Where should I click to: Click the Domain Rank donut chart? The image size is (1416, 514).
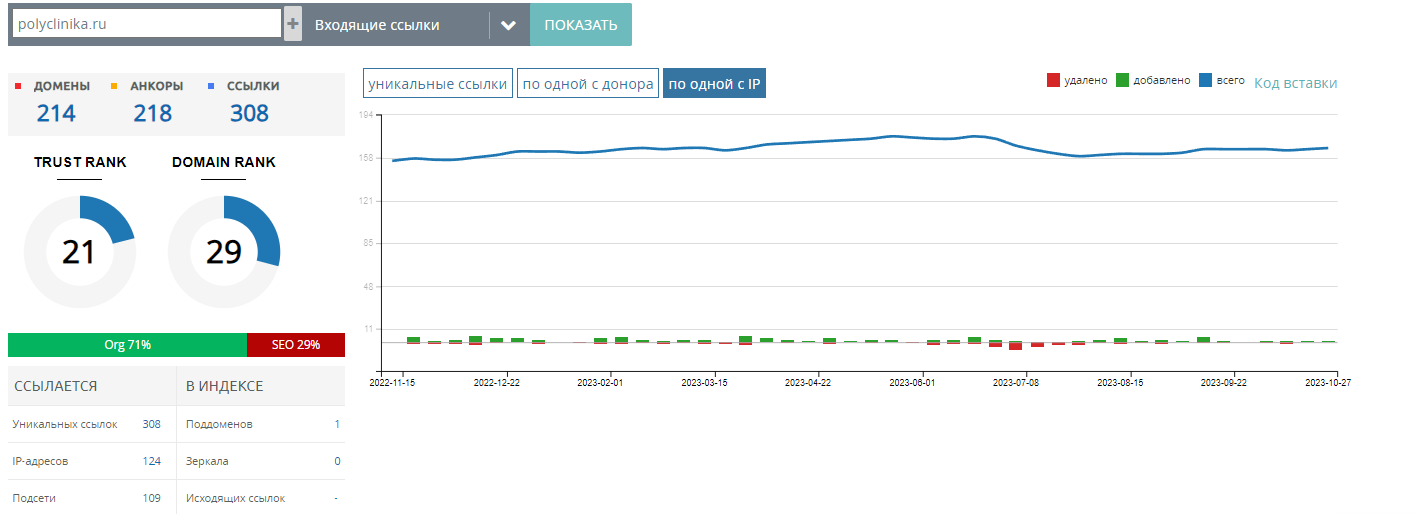[224, 252]
